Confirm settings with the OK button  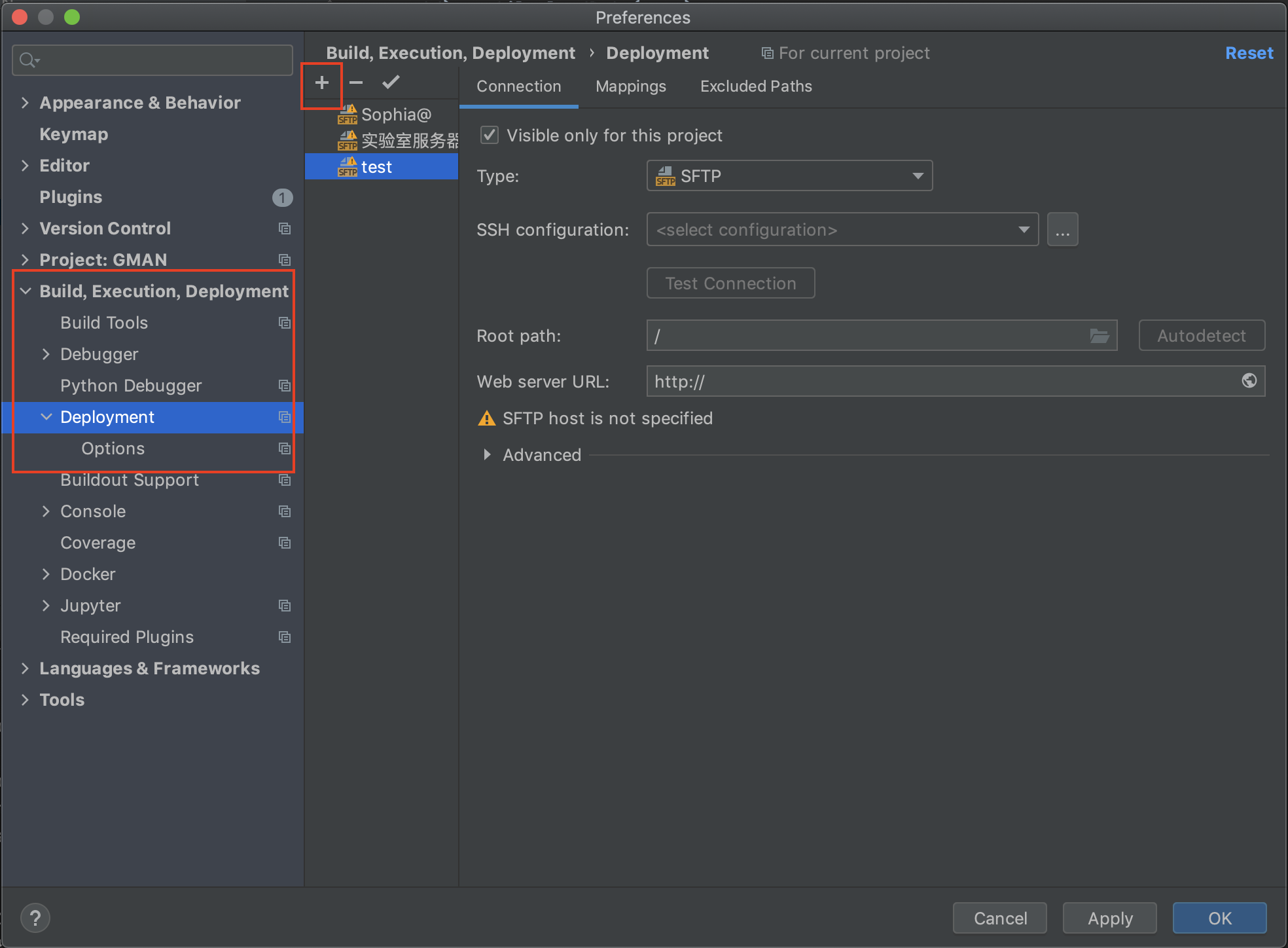tap(1220, 918)
